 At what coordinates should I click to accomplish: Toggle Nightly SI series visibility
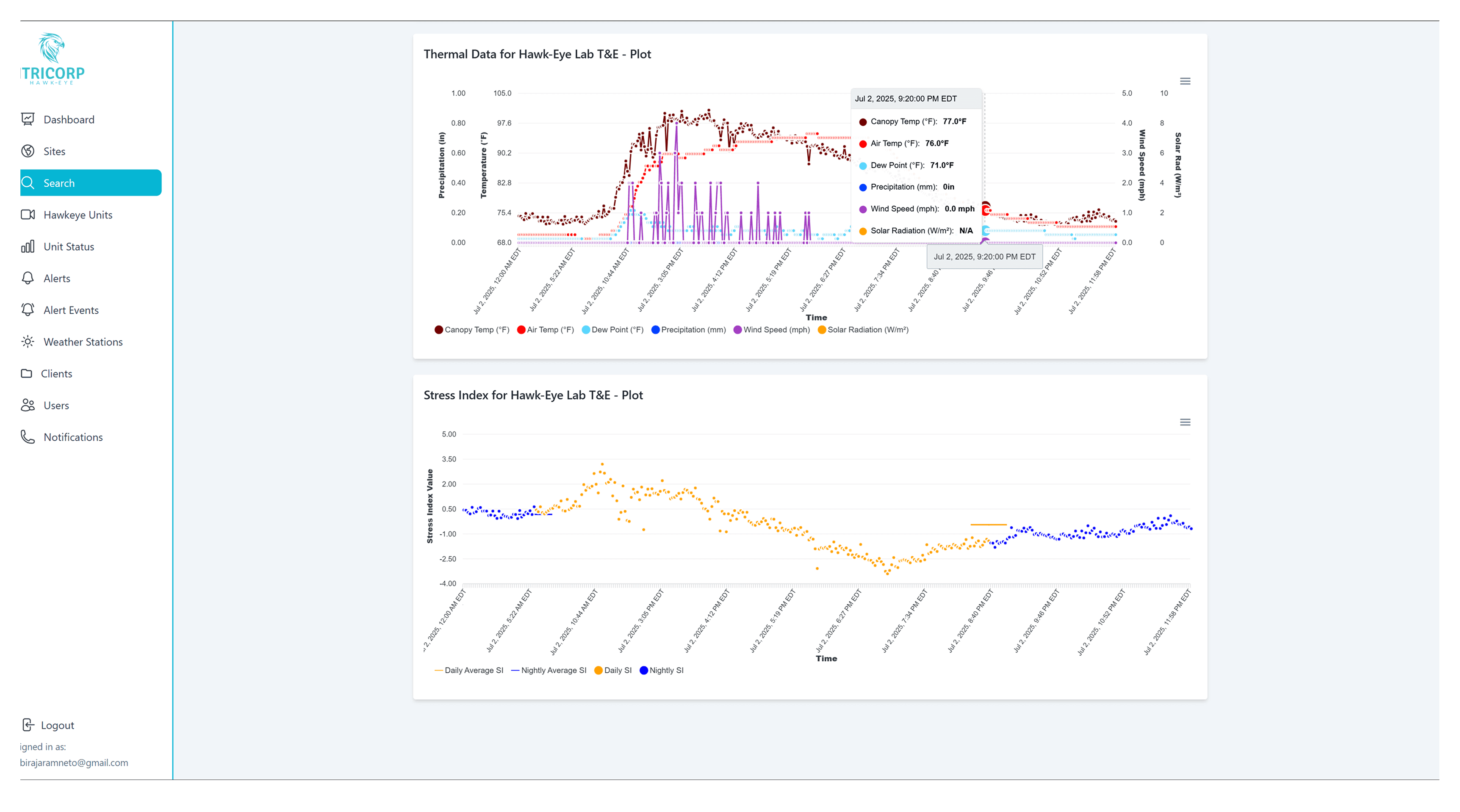pos(666,670)
